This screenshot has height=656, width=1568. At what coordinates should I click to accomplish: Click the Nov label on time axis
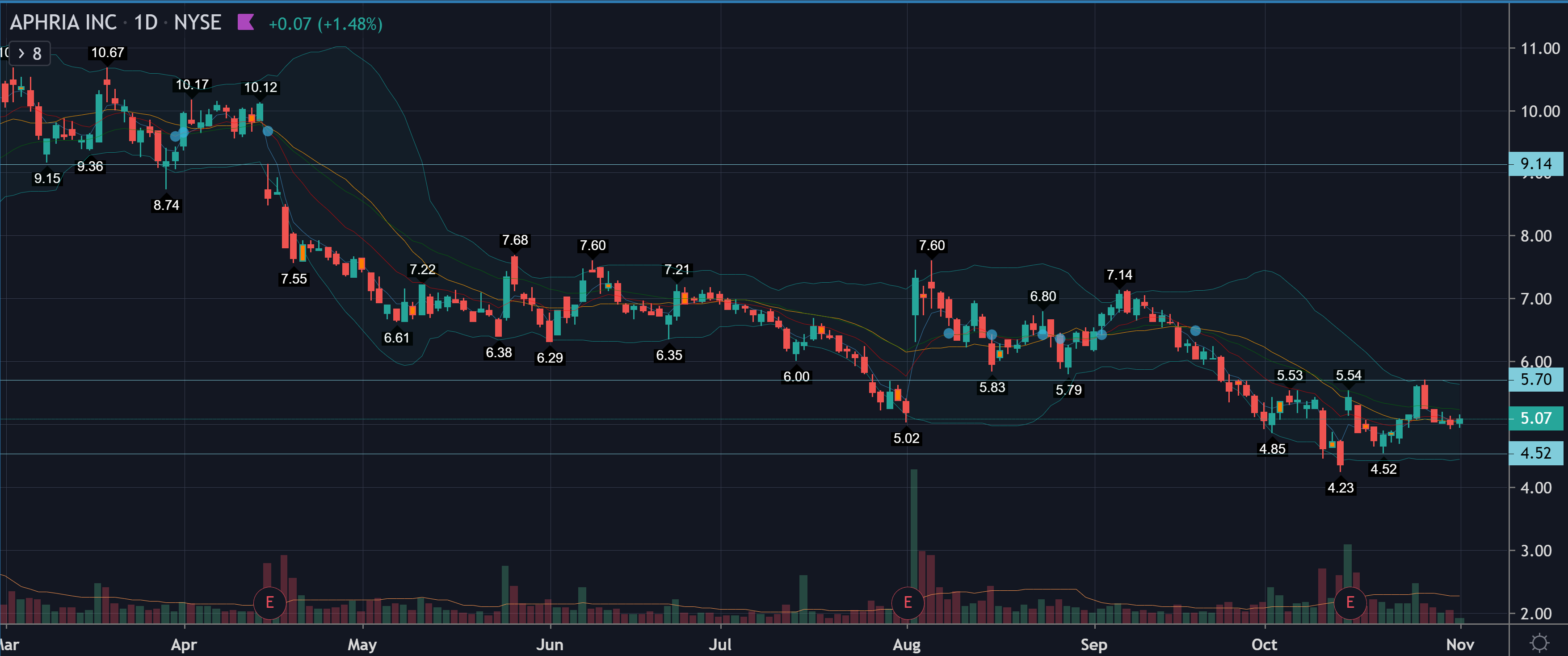point(1460,644)
